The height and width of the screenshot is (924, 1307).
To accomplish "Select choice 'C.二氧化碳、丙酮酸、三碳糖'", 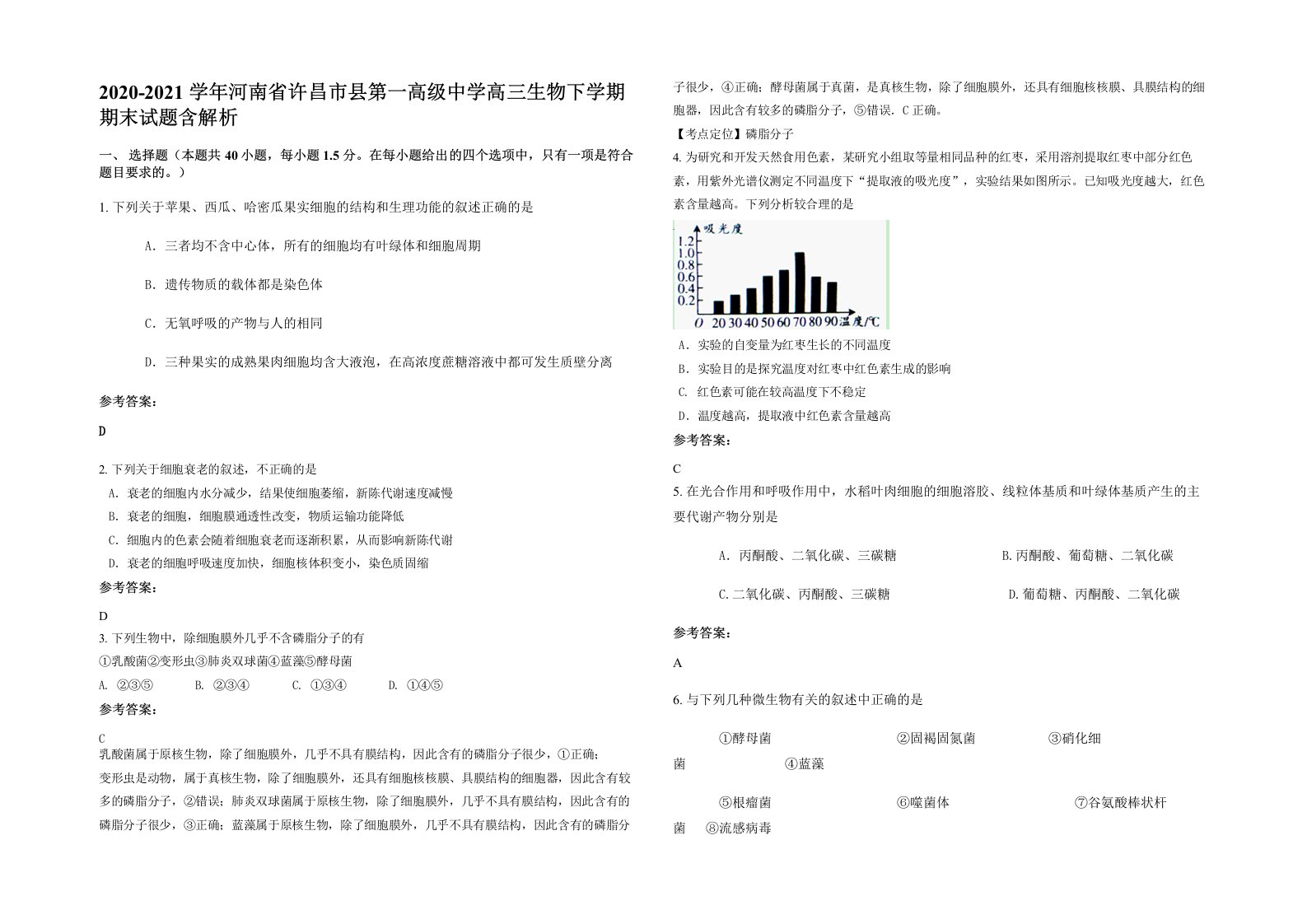I will pos(804,594).
